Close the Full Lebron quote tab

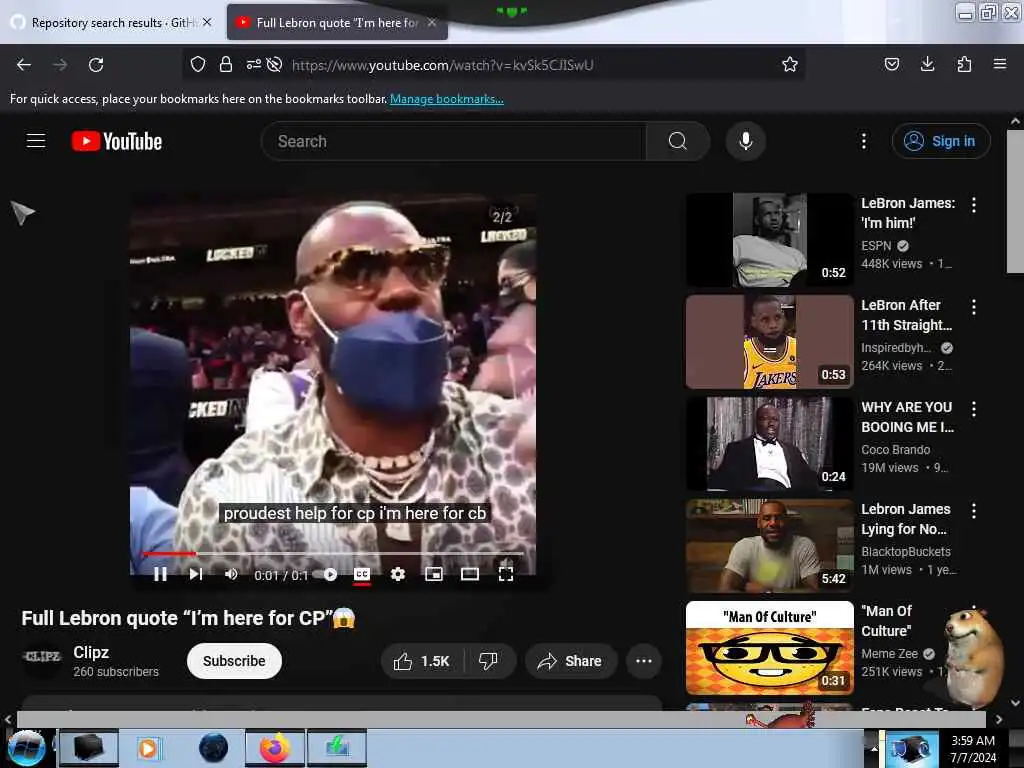pyautogui.click(x=432, y=22)
